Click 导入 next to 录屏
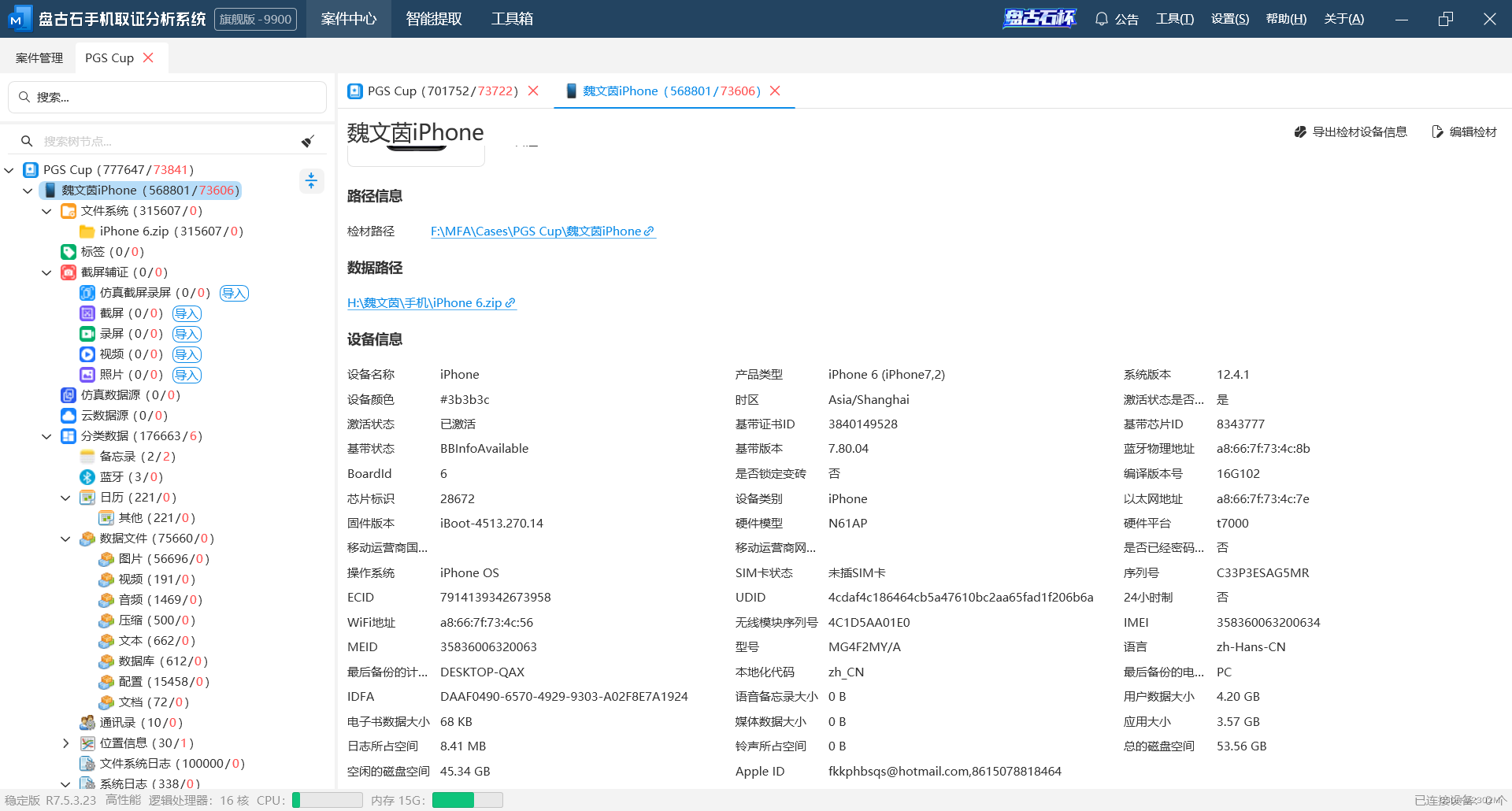 [x=187, y=334]
